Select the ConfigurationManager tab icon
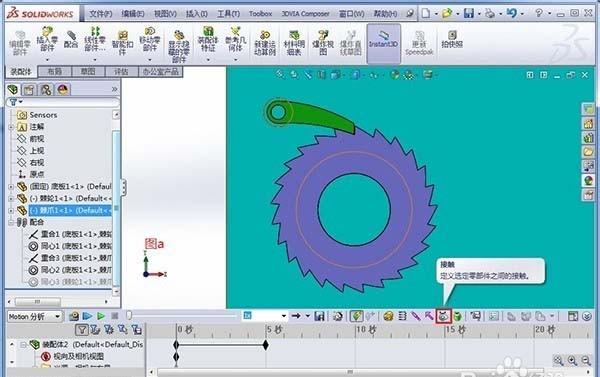The width and height of the screenshot is (600, 377). tap(46, 90)
